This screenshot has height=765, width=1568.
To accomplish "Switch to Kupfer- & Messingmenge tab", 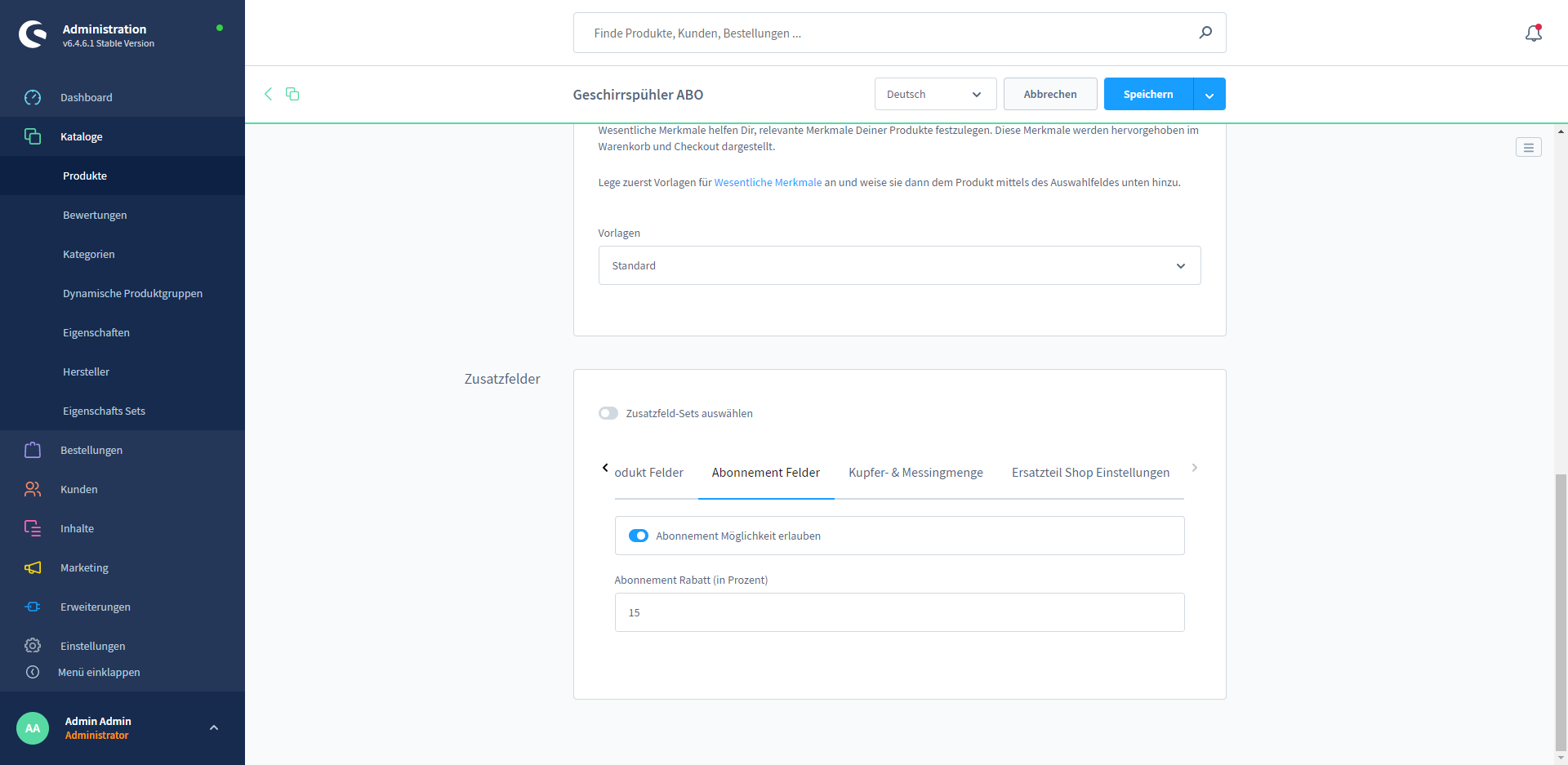I will [x=915, y=473].
